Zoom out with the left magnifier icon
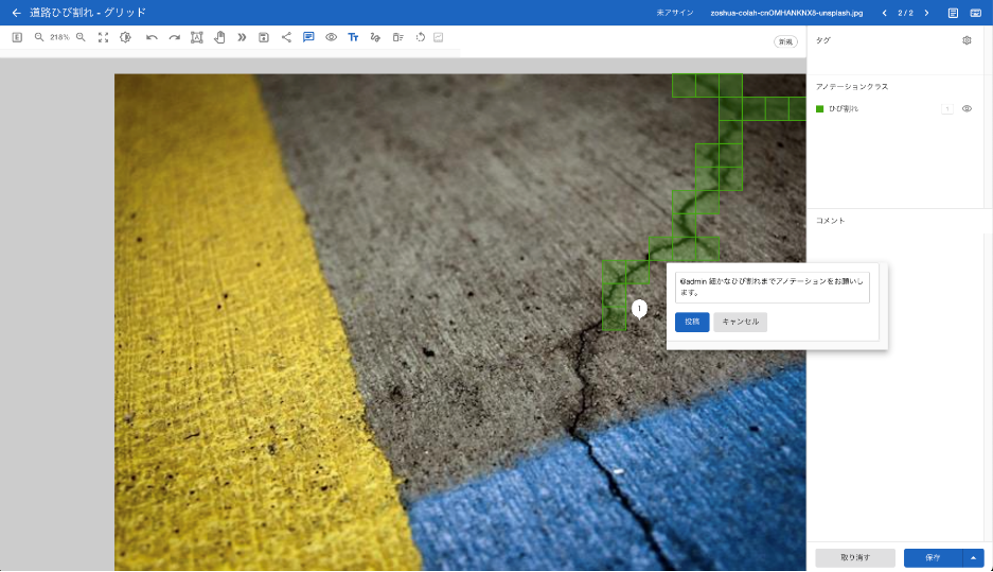993x572 pixels. [x=39, y=37]
